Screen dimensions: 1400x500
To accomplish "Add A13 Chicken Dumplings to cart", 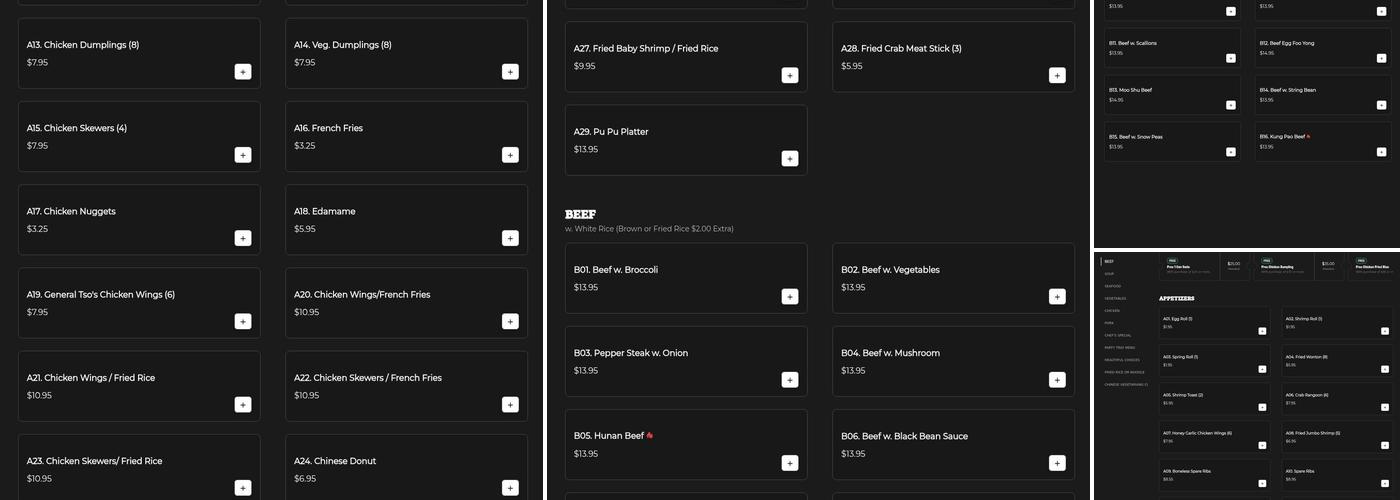I will pyautogui.click(x=243, y=72).
